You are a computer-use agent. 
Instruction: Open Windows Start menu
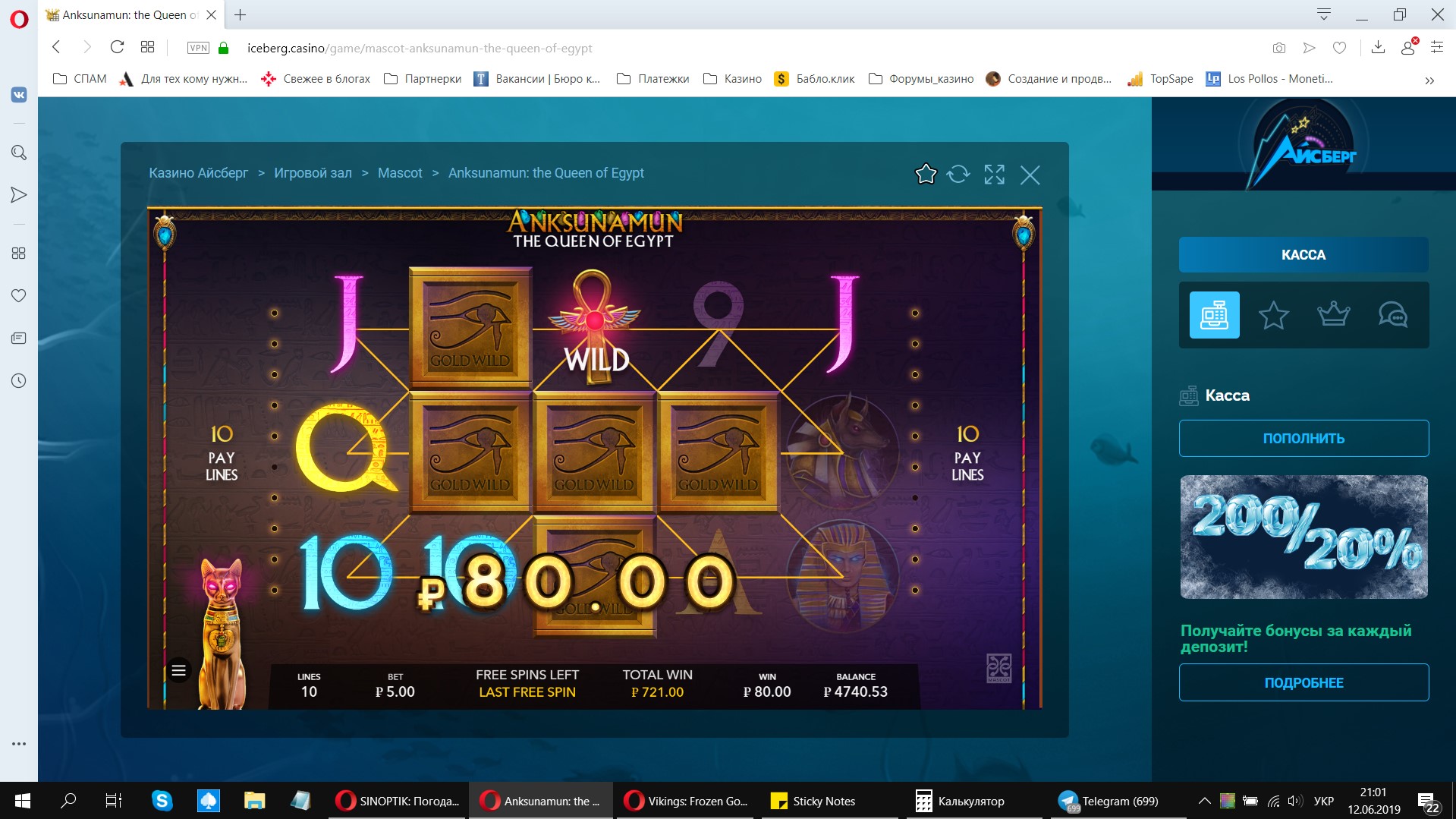[x=23, y=801]
